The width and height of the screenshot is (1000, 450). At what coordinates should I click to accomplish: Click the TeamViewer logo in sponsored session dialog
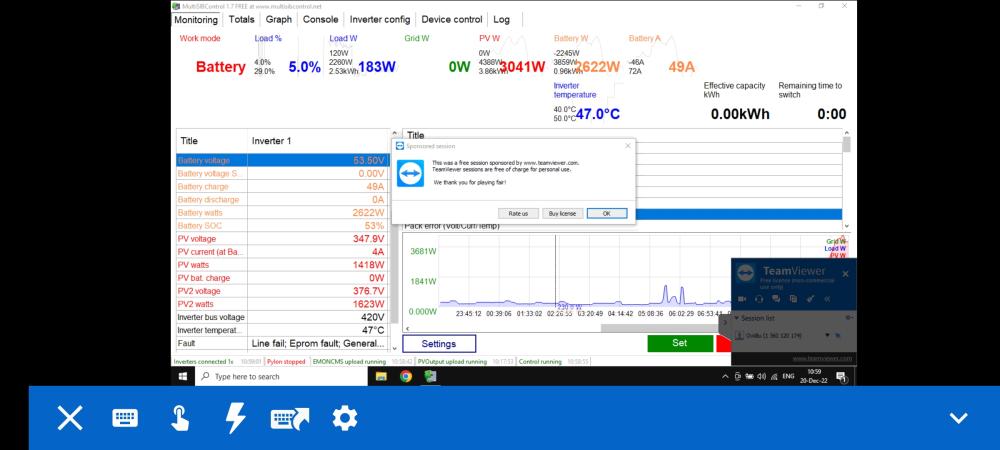tap(410, 173)
